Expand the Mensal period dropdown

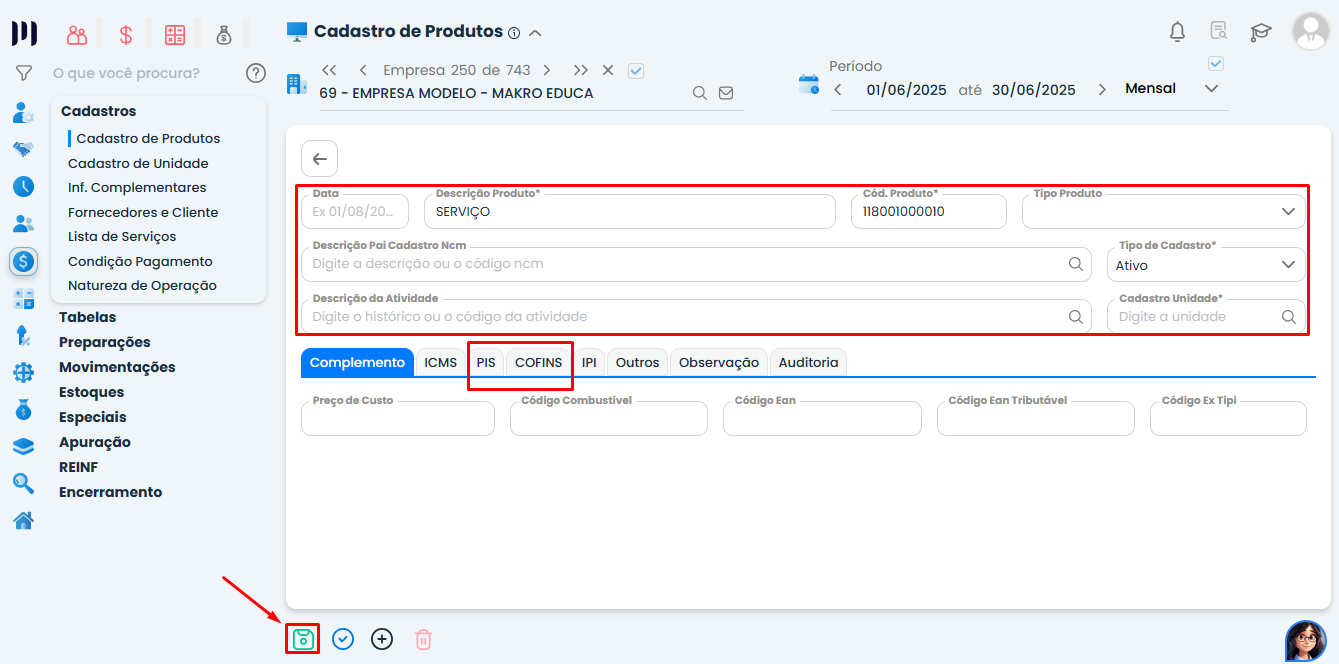[x=1211, y=88]
